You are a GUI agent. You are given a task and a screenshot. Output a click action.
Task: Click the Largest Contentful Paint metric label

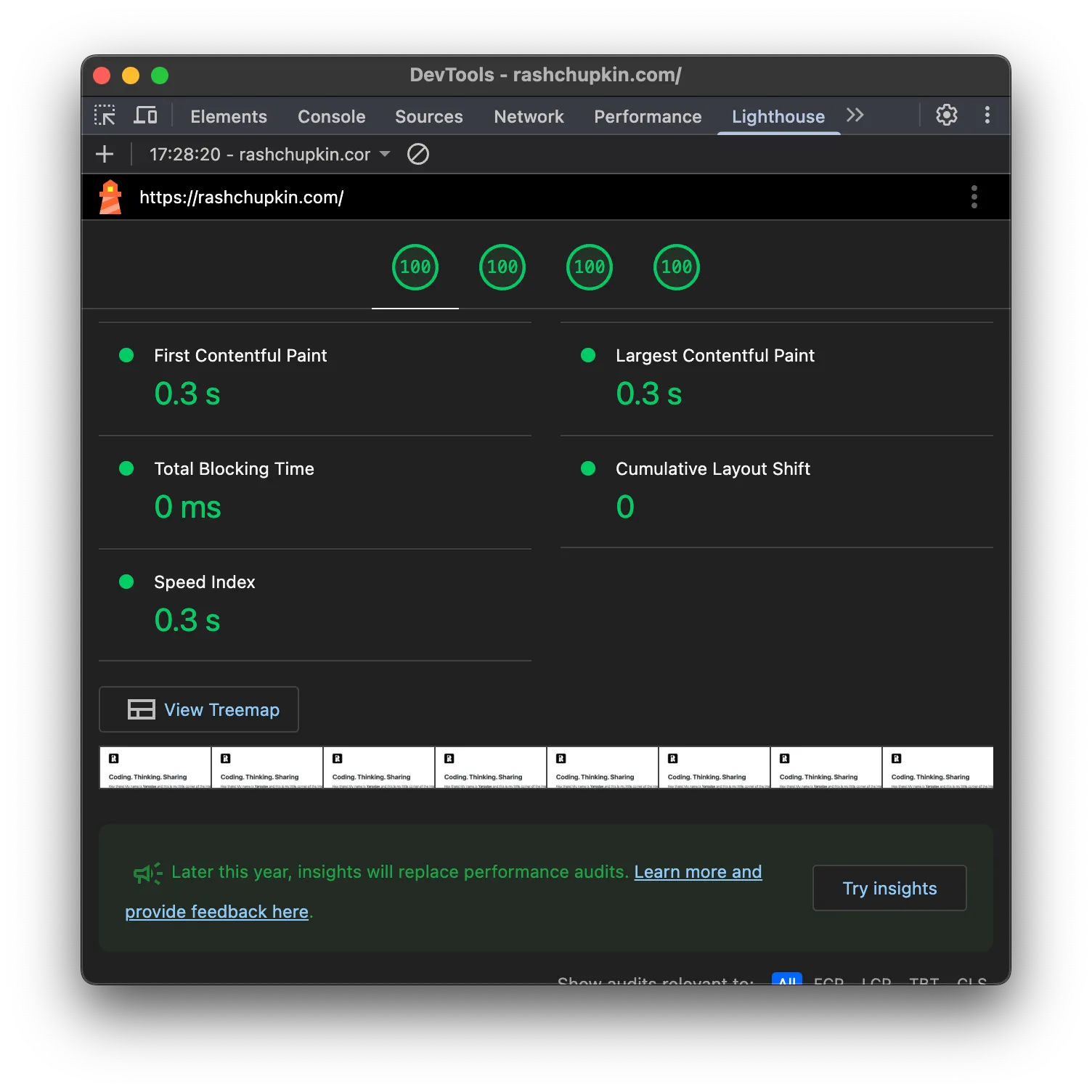[x=715, y=355]
